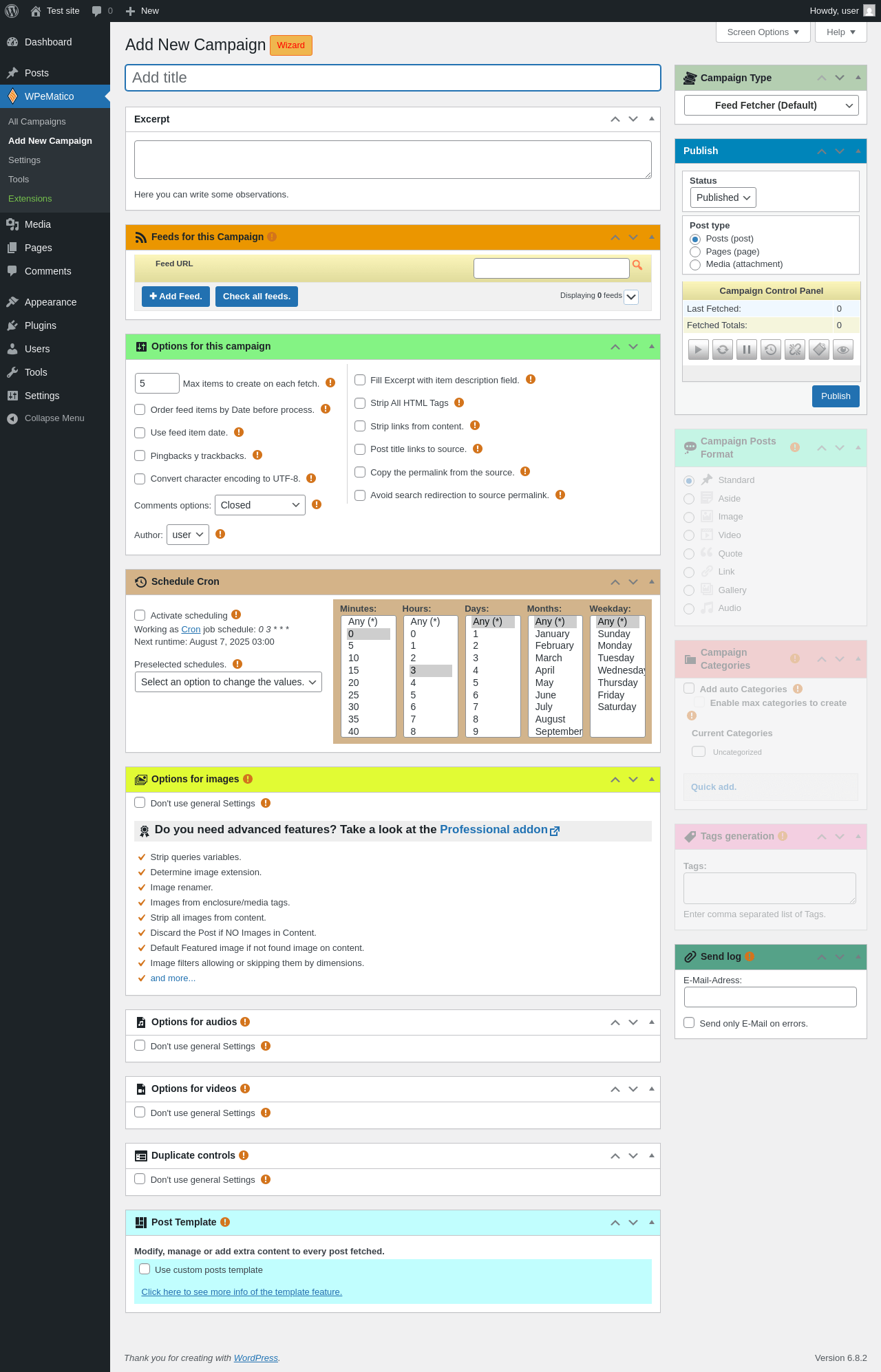
Task: Open help icon next to Max items field
Action: click(x=330, y=383)
